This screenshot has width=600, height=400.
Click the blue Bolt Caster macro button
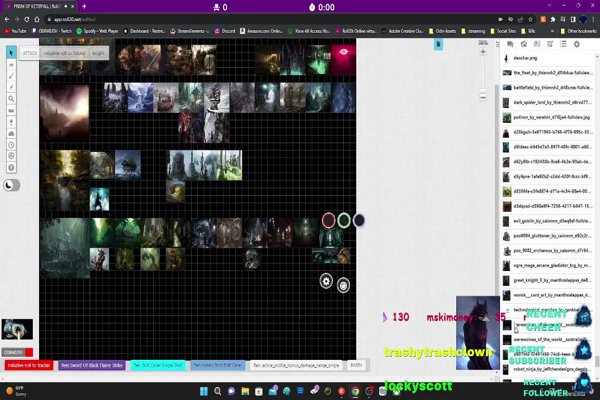217,365
